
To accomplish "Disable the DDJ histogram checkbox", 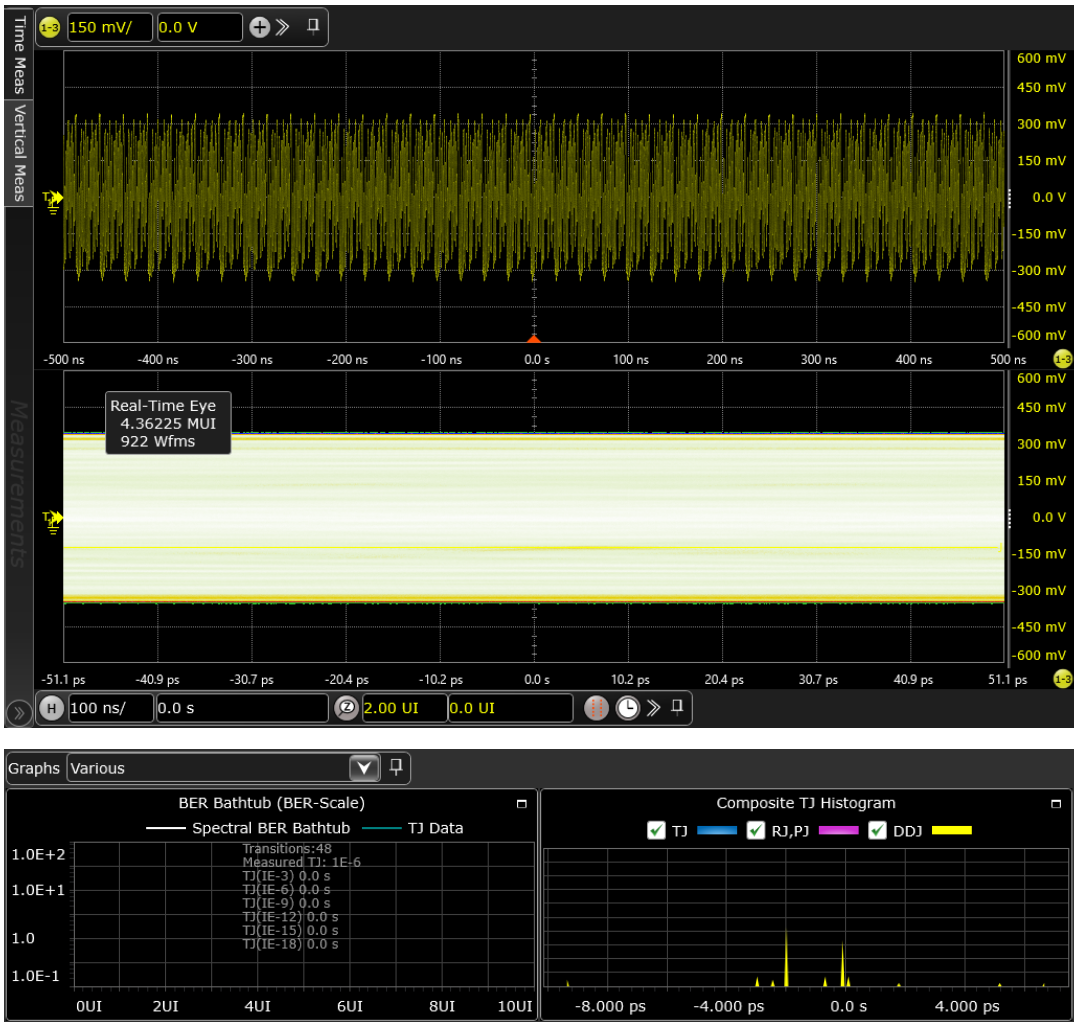I will [x=877, y=830].
